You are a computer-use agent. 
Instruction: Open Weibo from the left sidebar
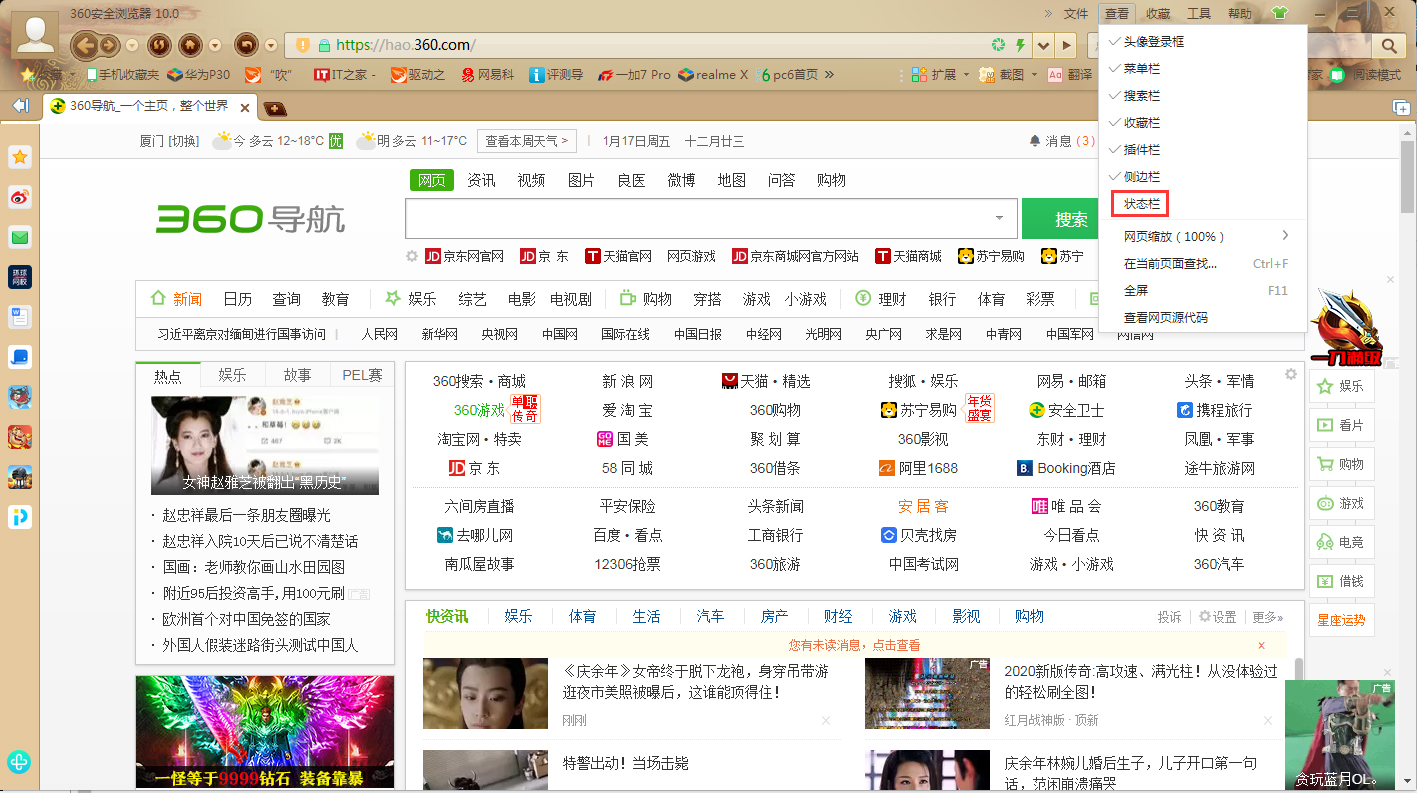pyautogui.click(x=20, y=197)
